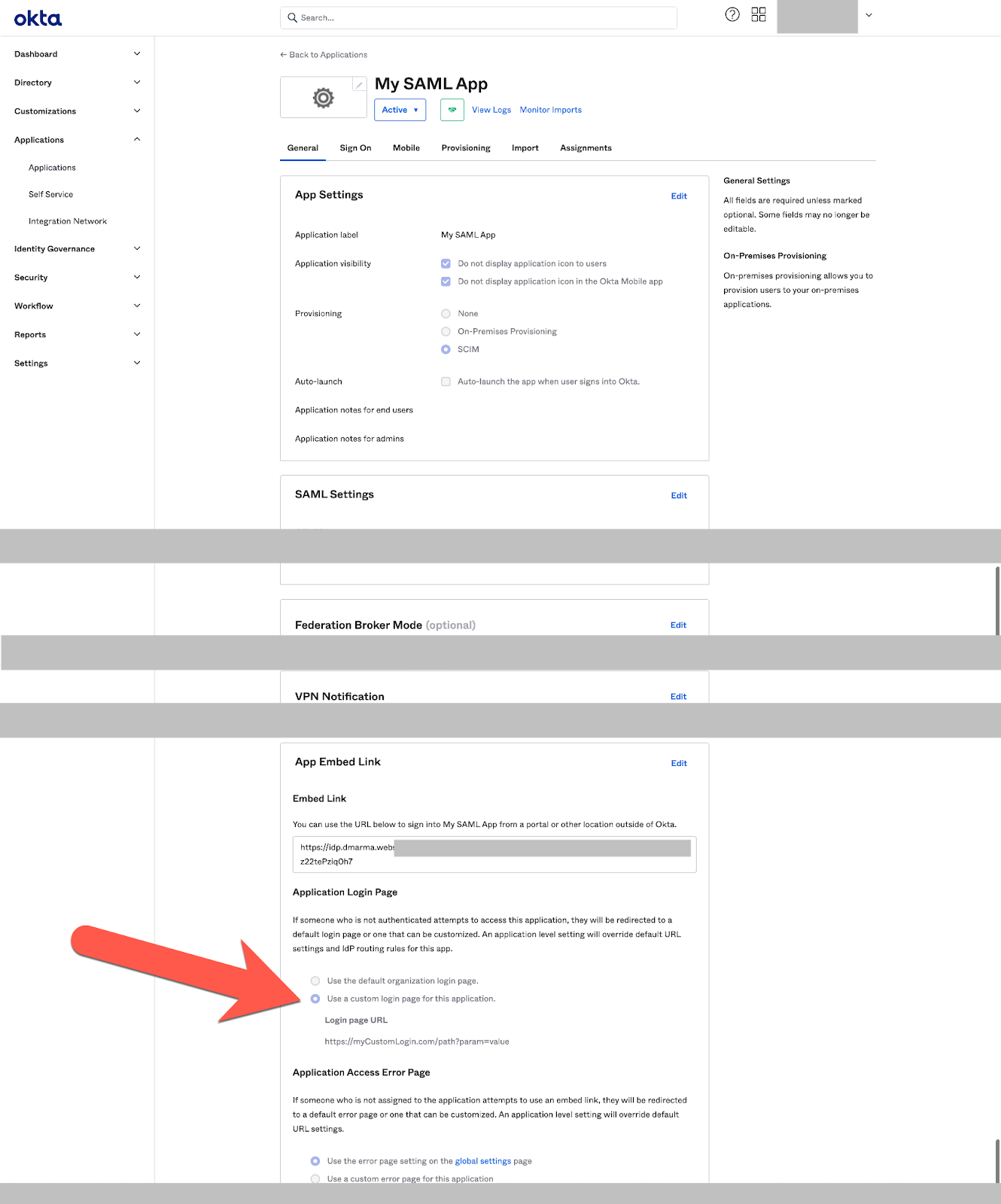The height and width of the screenshot is (1204, 1001).
Task: Click the embed link URL box
Action: pos(494,854)
